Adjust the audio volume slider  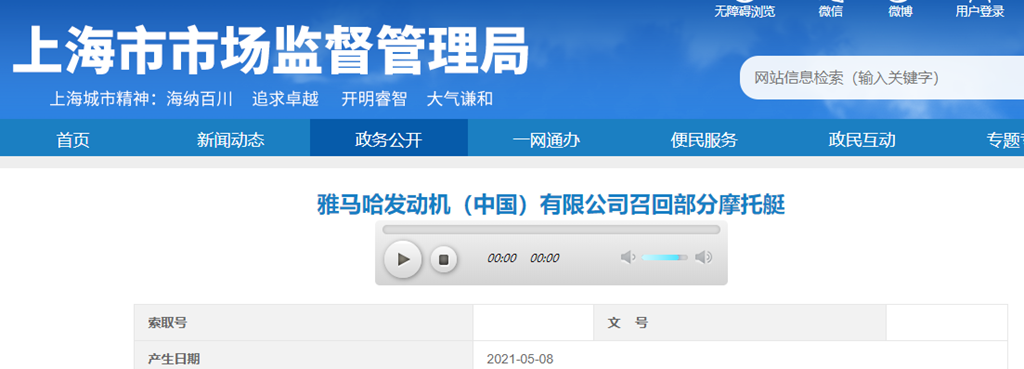pos(664,257)
